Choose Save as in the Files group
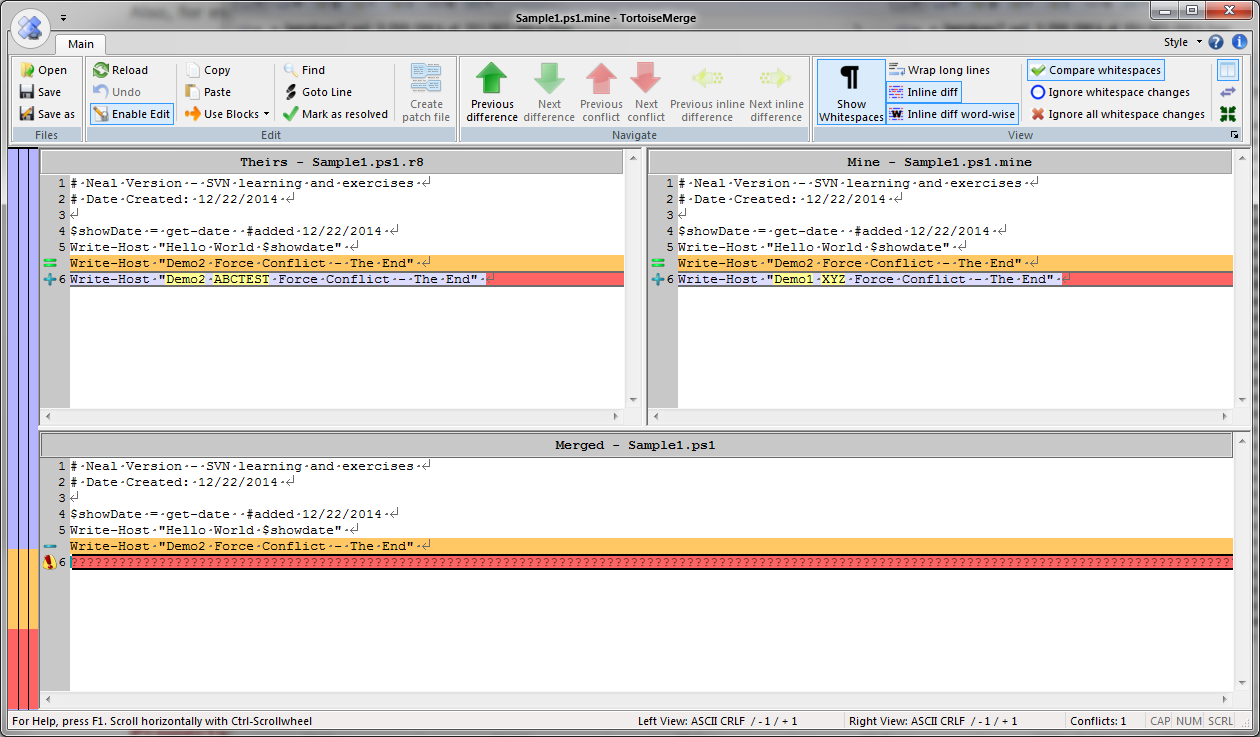 pos(46,114)
